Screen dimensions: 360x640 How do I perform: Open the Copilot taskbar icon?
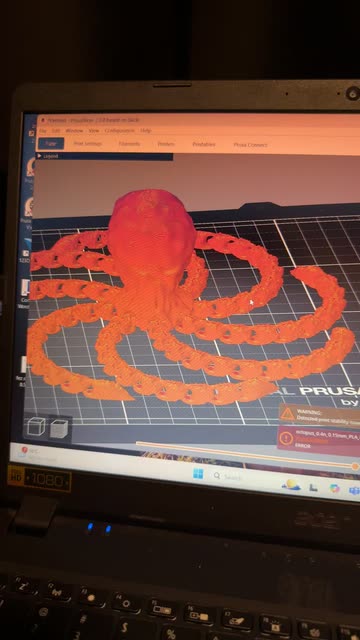pos(335,487)
